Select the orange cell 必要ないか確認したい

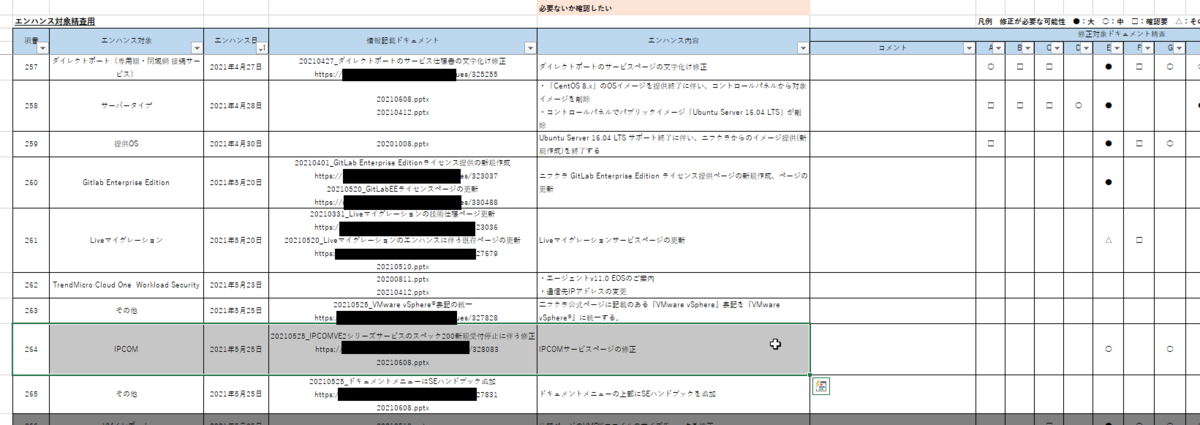(673, 8)
